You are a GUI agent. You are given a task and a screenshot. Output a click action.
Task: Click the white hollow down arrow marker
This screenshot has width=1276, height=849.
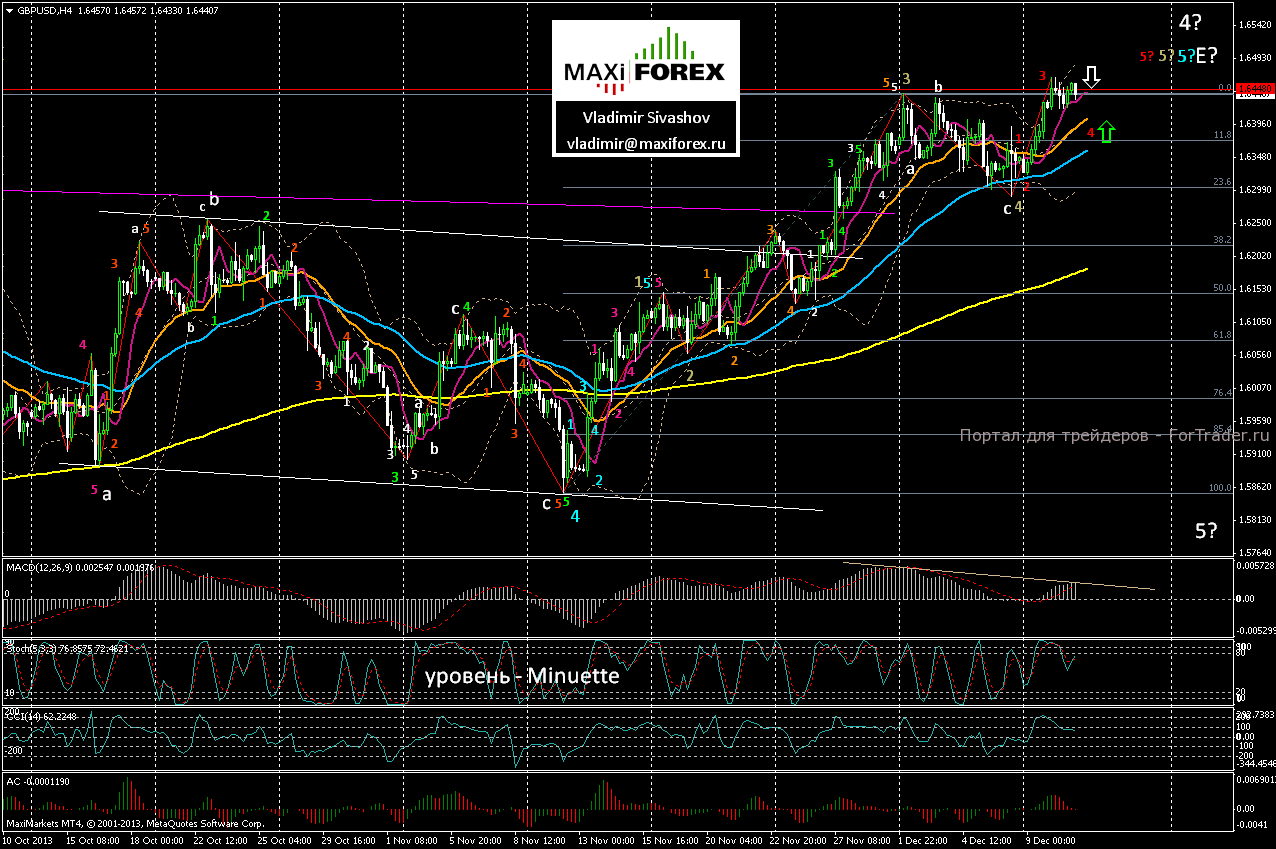(1092, 77)
